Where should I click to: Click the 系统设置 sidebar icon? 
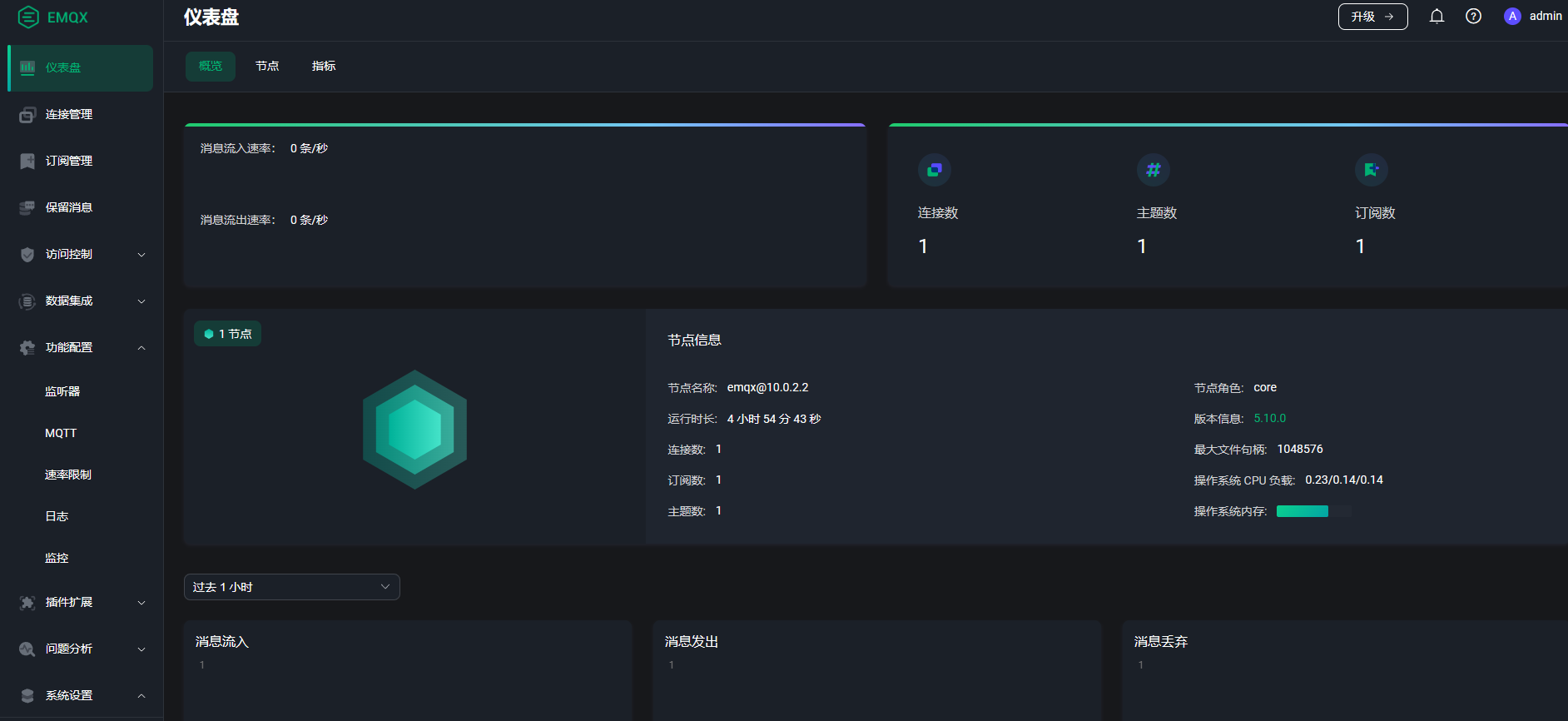(x=27, y=696)
